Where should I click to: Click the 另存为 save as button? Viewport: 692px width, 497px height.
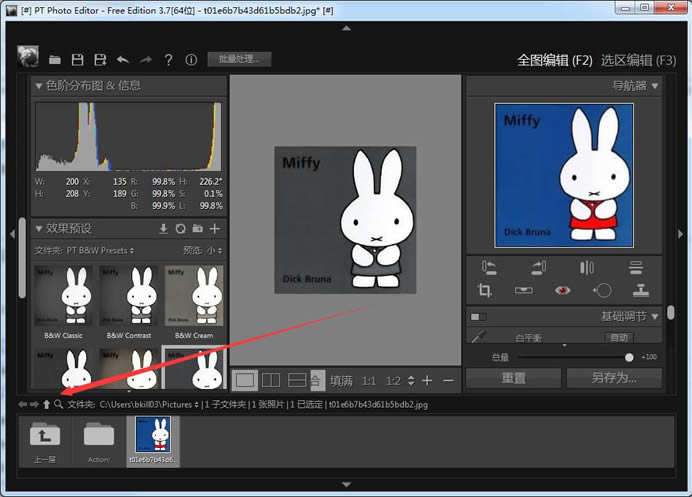(613, 379)
